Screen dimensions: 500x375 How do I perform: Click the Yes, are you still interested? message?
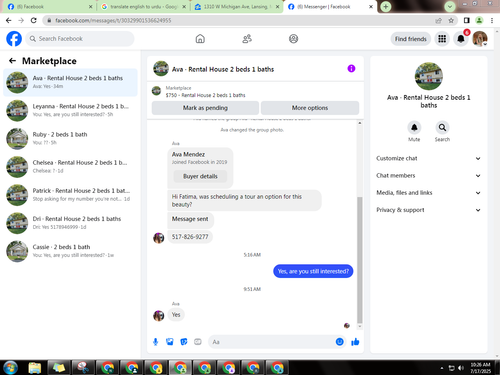[313, 271]
